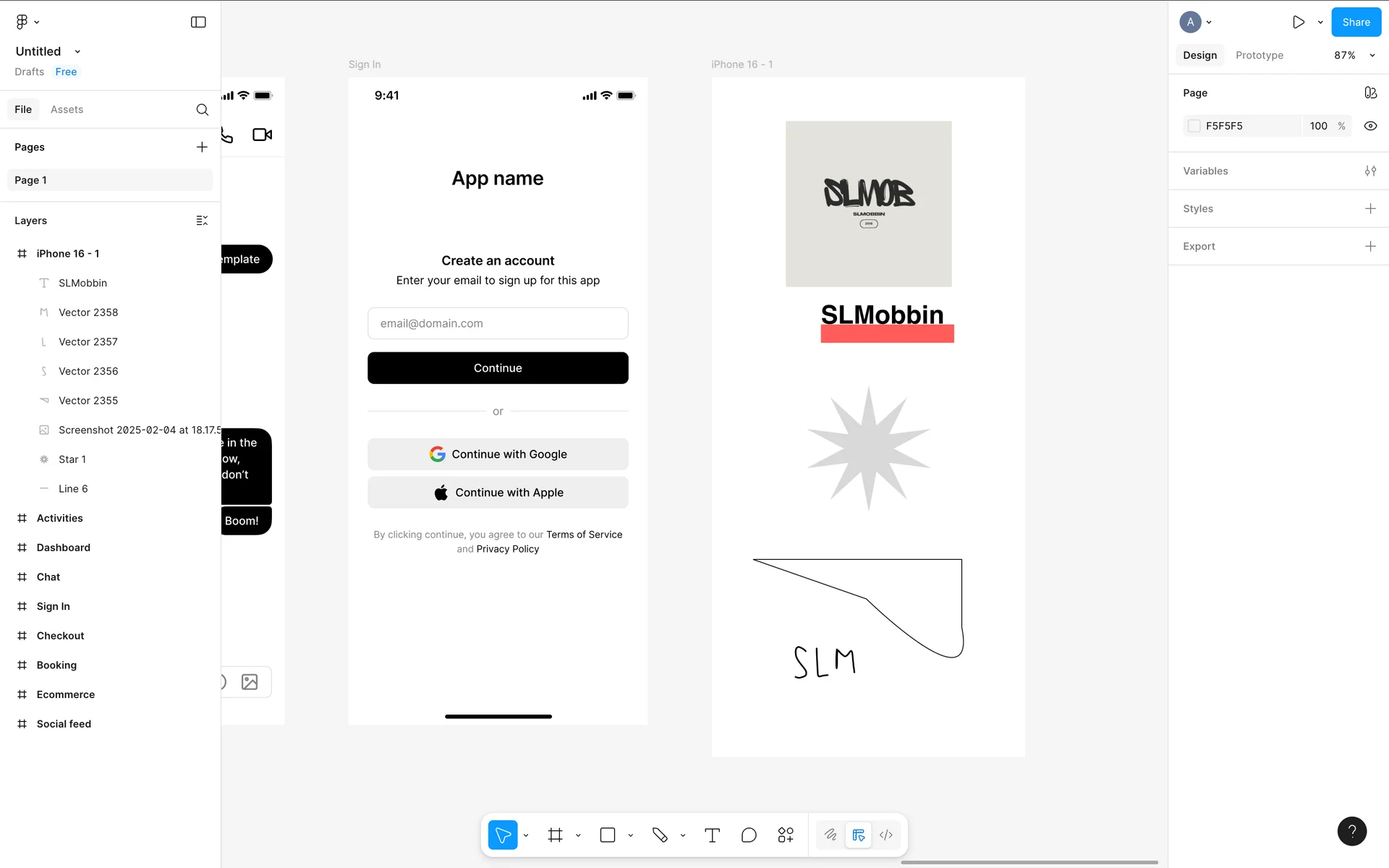Open the search icon in the File panel
Viewport: 1389px width, 868px height.
pos(202,109)
